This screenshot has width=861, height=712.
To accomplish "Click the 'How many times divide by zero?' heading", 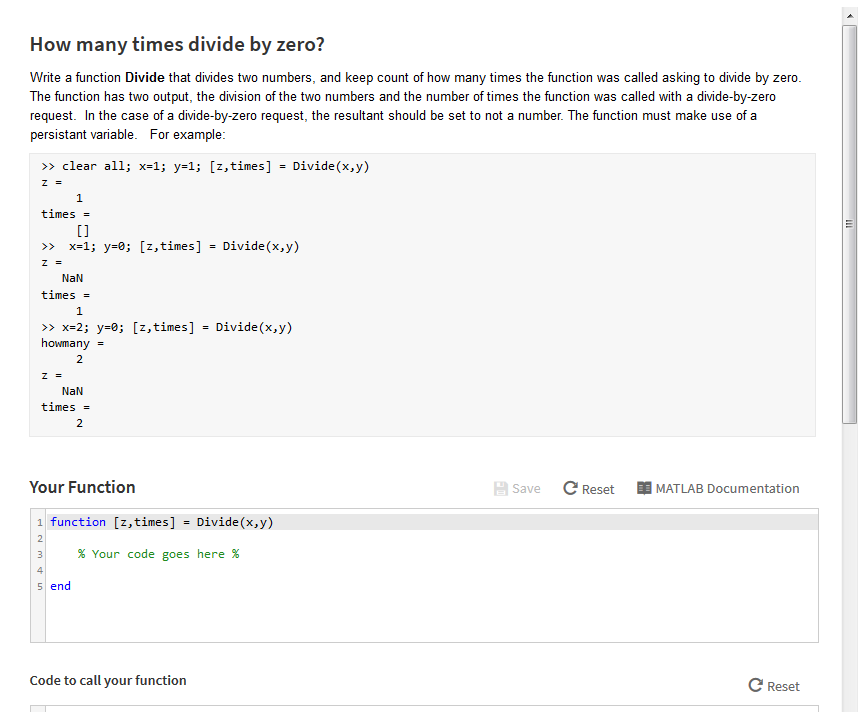I will 177,44.
